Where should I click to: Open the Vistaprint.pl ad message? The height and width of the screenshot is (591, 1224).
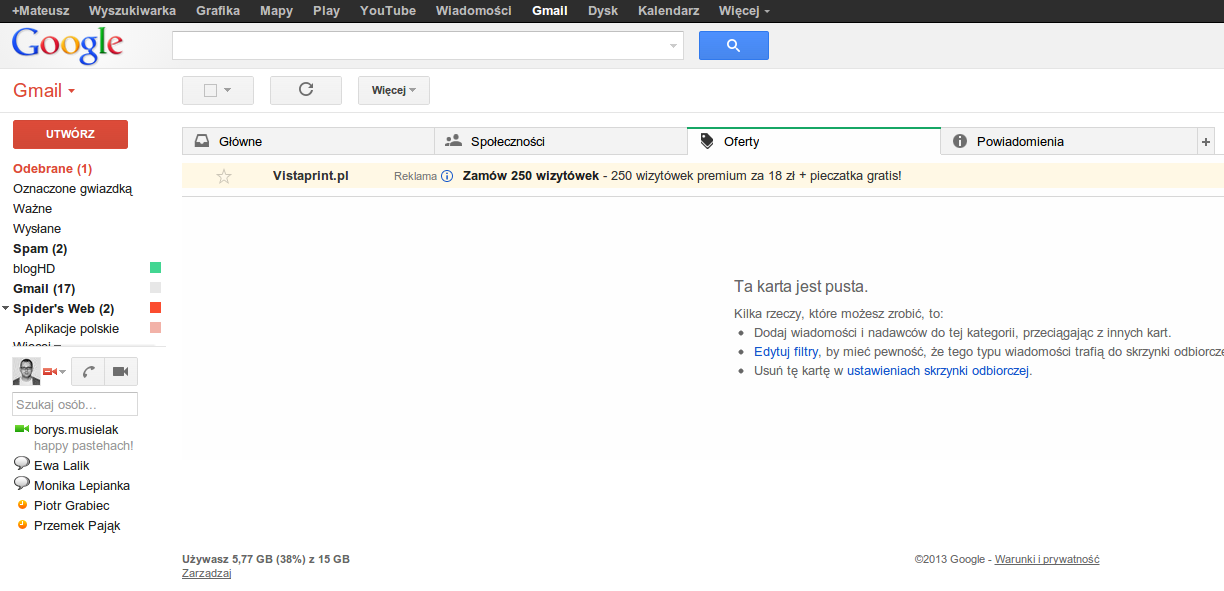[x=702, y=176]
